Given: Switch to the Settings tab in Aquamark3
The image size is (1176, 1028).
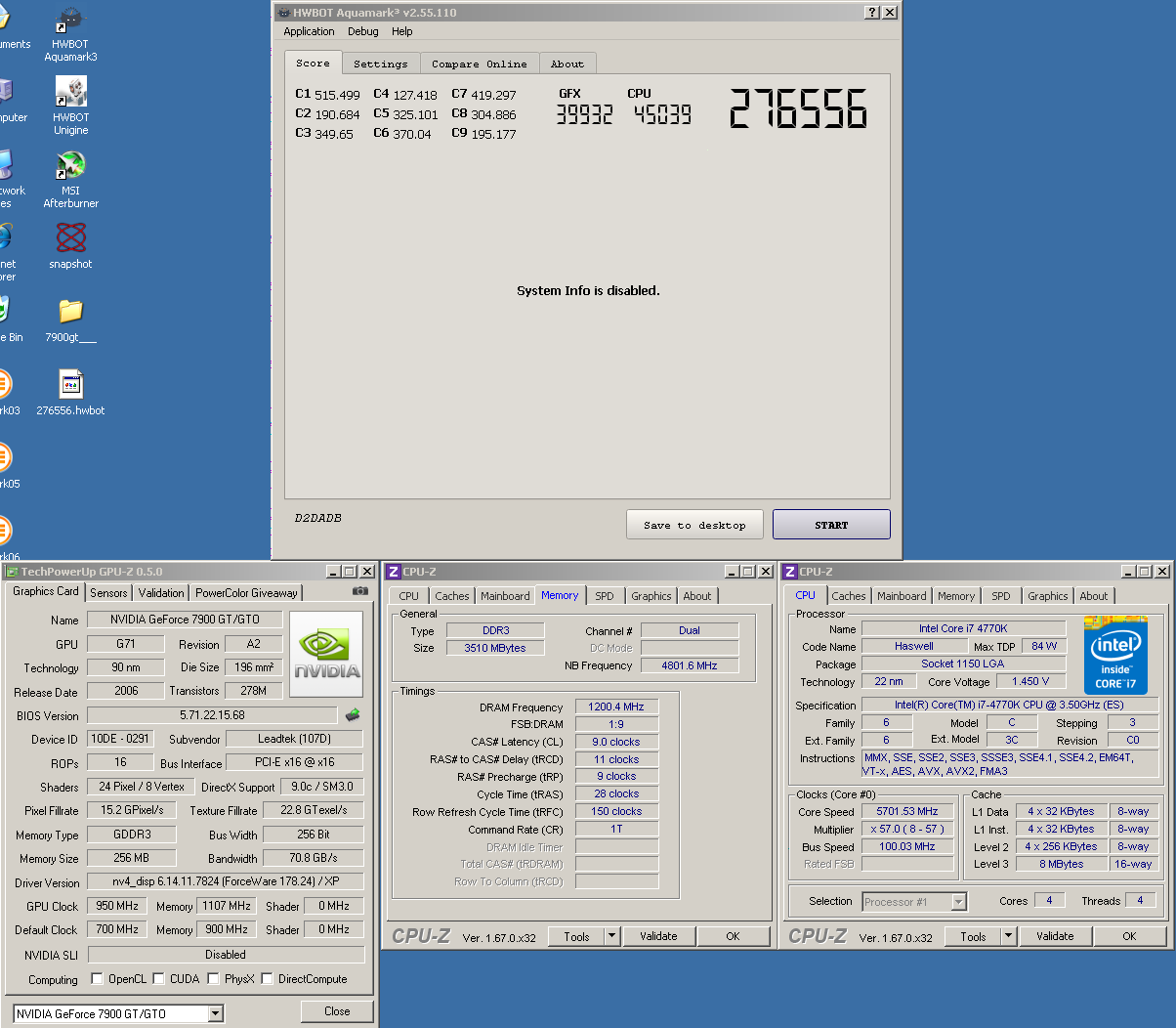Looking at the screenshot, I should pos(381,64).
